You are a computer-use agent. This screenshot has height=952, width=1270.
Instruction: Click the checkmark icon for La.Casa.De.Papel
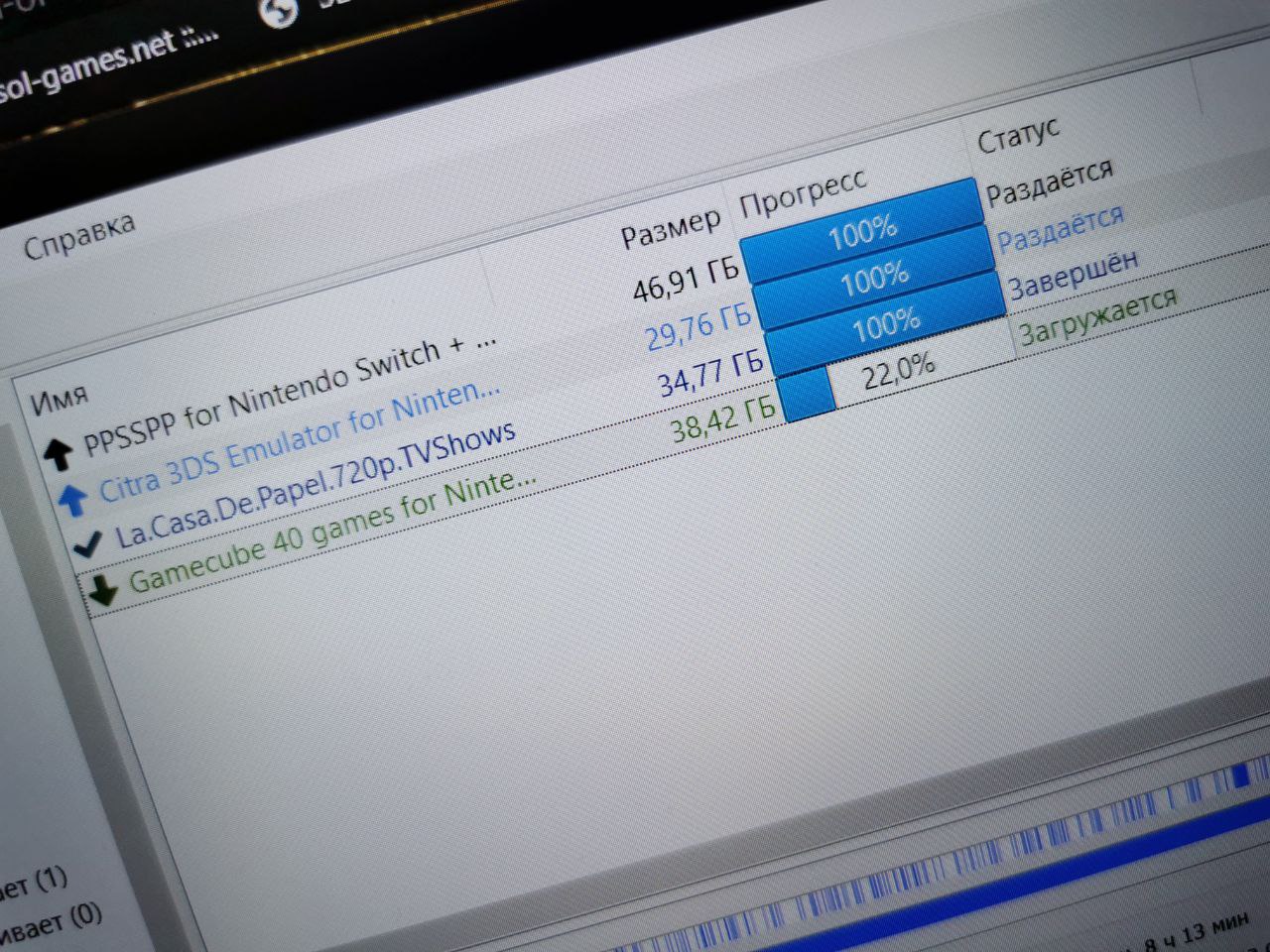click(x=87, y=543)
